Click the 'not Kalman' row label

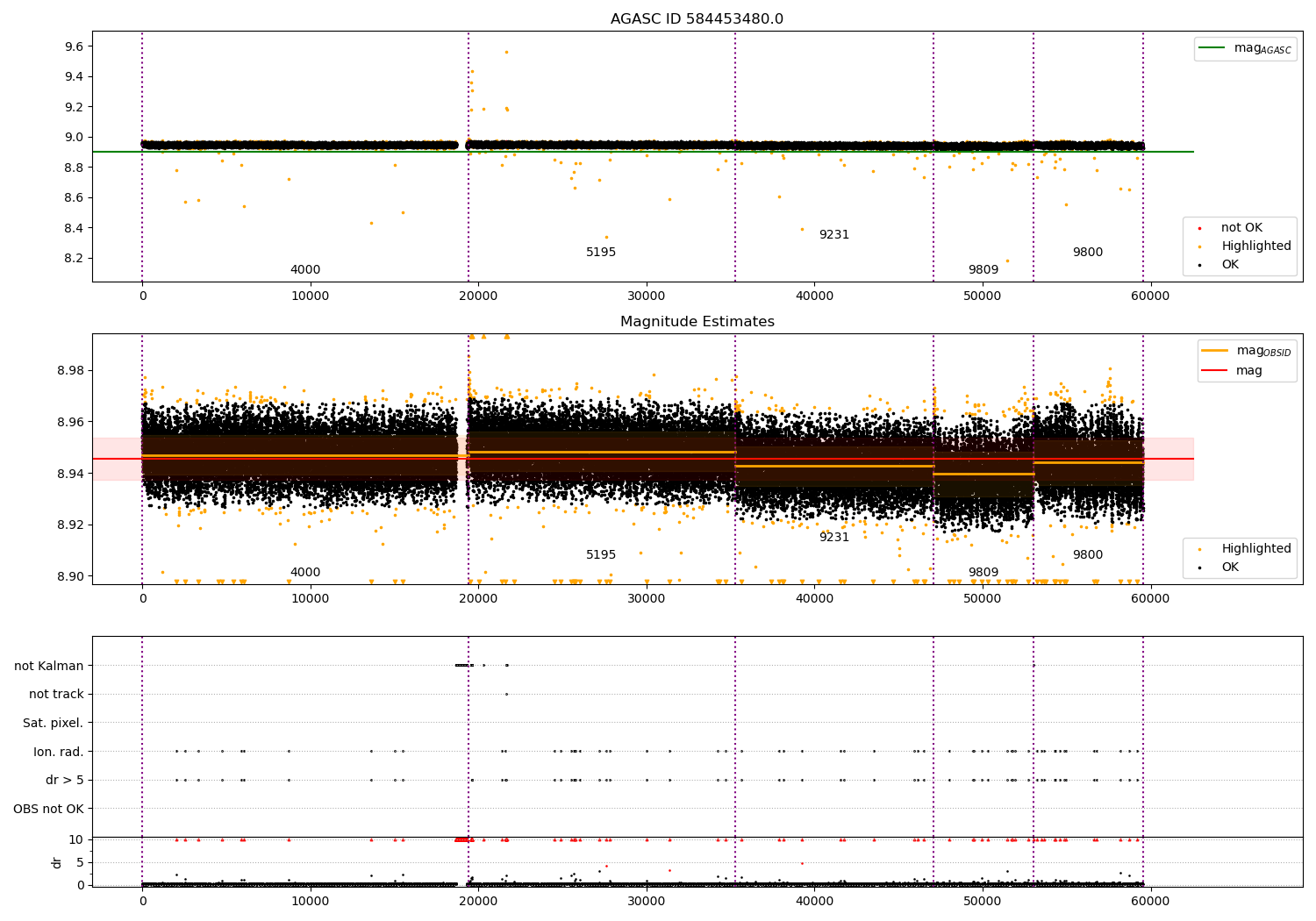(x=49, y=666)
